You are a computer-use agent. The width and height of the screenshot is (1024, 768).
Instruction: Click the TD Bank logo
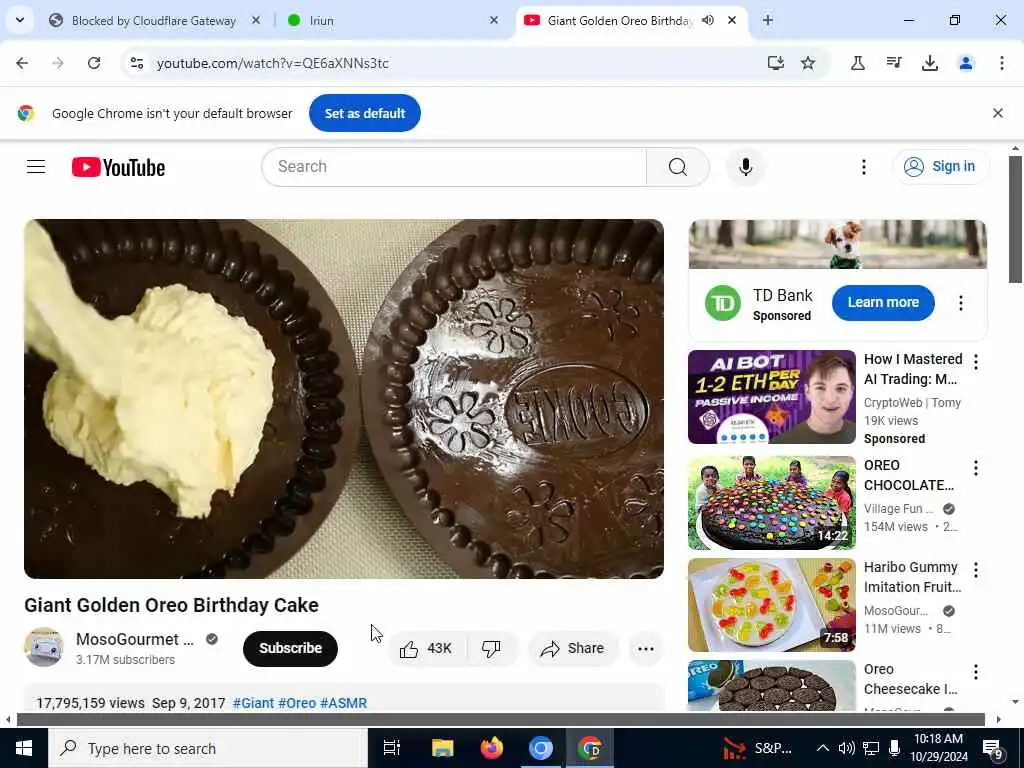722,304
